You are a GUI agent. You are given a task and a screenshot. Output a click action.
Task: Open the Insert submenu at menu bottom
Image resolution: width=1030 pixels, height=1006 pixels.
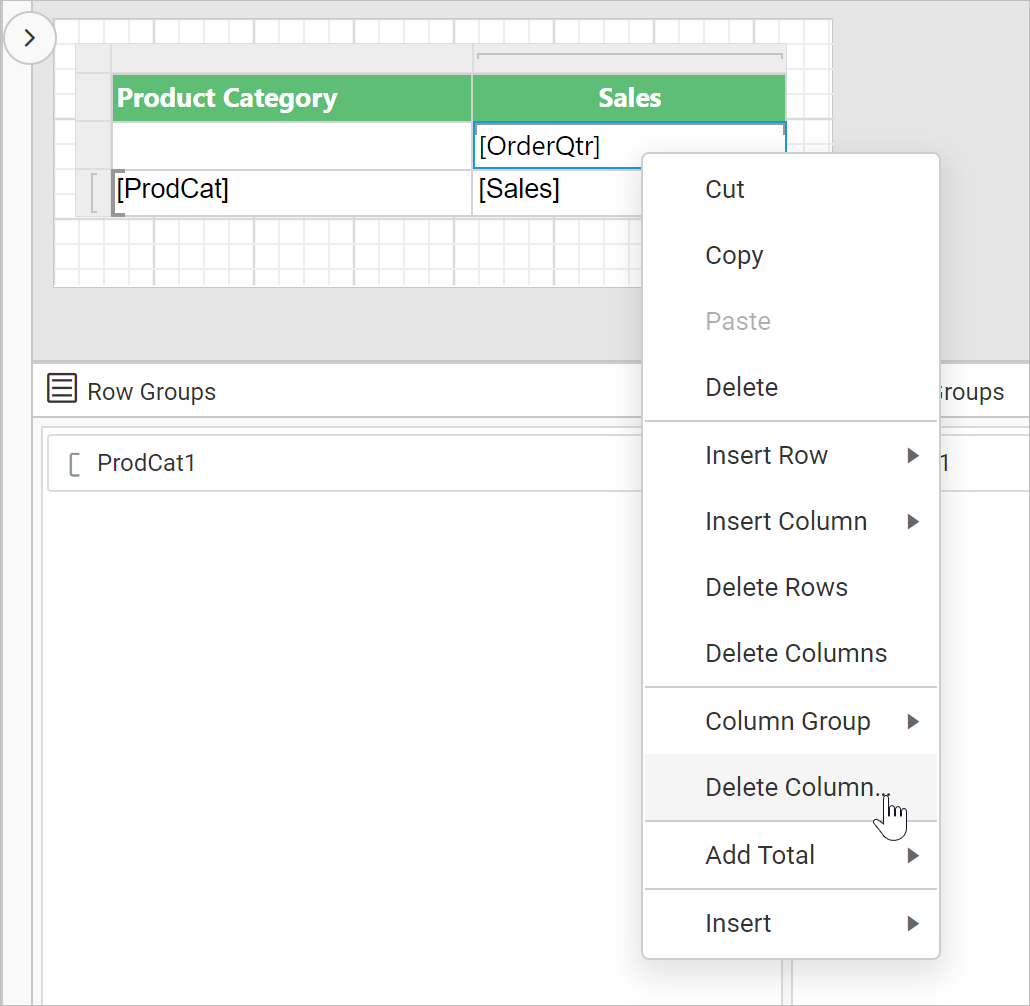[x=738, y=923]
